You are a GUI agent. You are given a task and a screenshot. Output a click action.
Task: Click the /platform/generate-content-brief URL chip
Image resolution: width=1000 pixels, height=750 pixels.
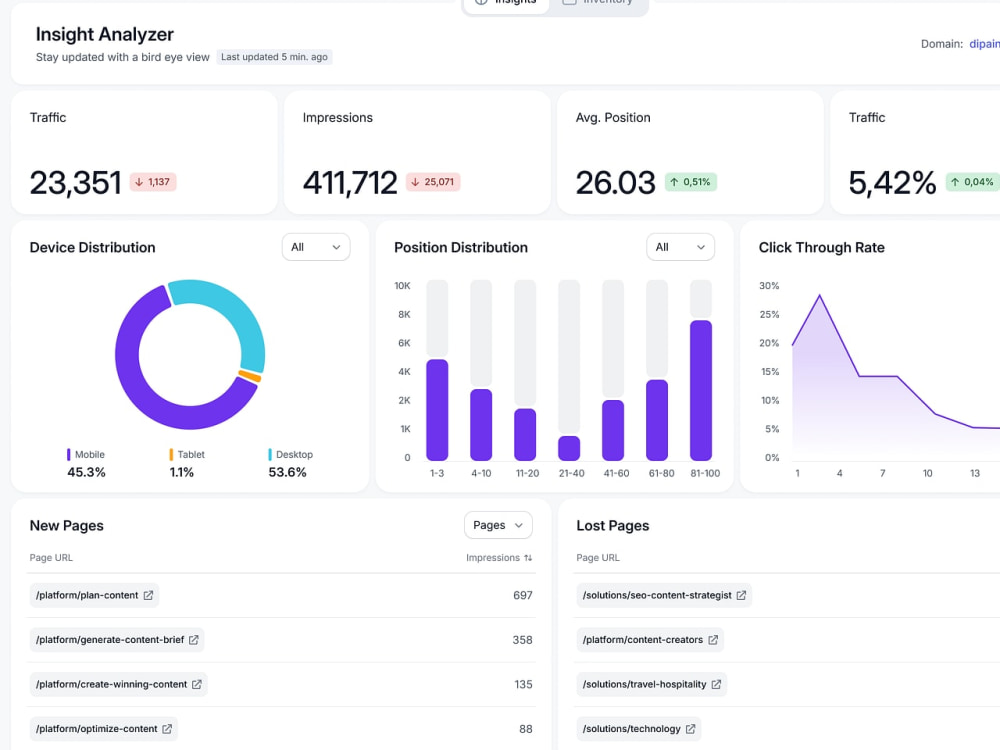tap(117, 640)
